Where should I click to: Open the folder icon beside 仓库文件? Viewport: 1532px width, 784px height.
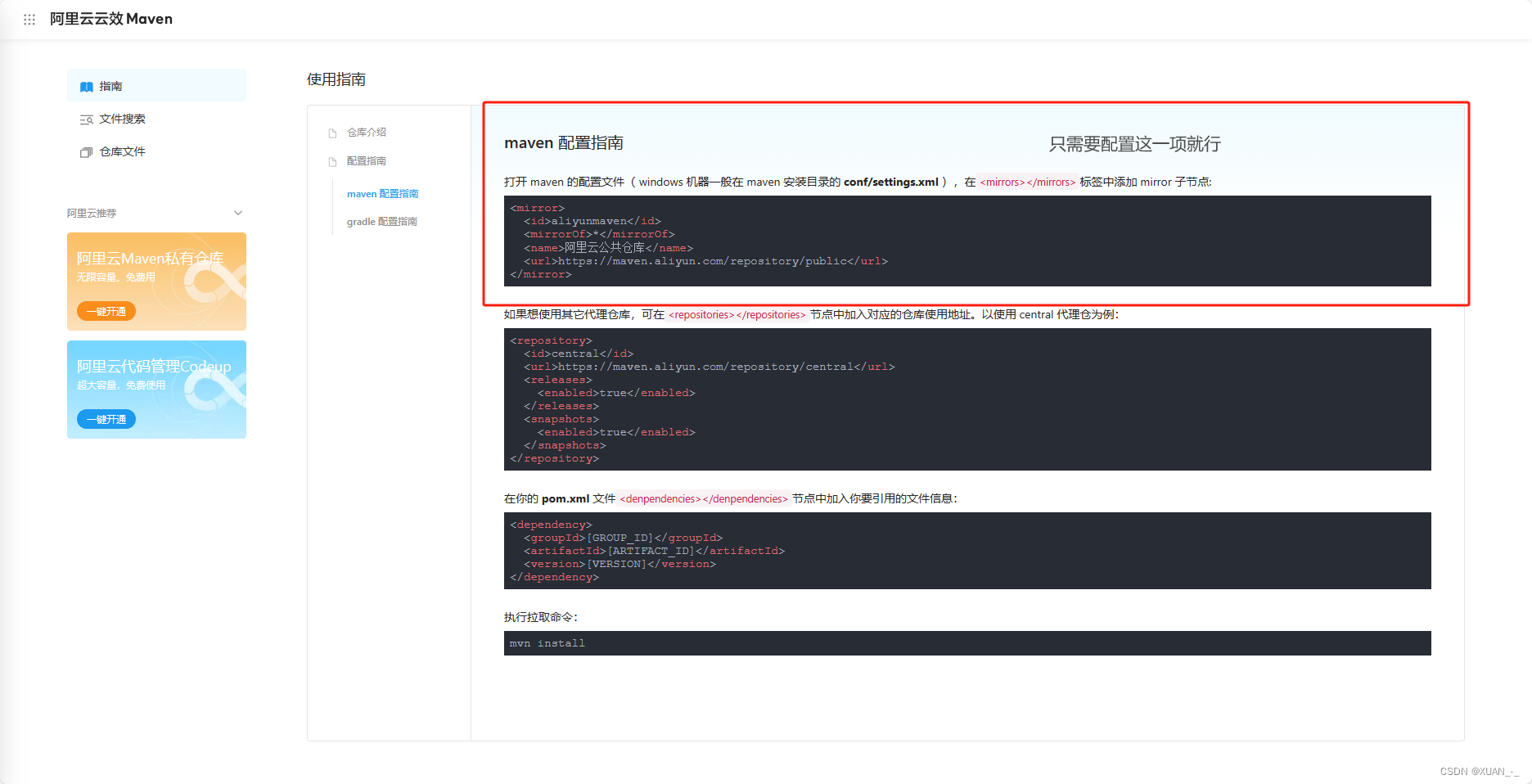pyautogui.click(x=87, y=151)
